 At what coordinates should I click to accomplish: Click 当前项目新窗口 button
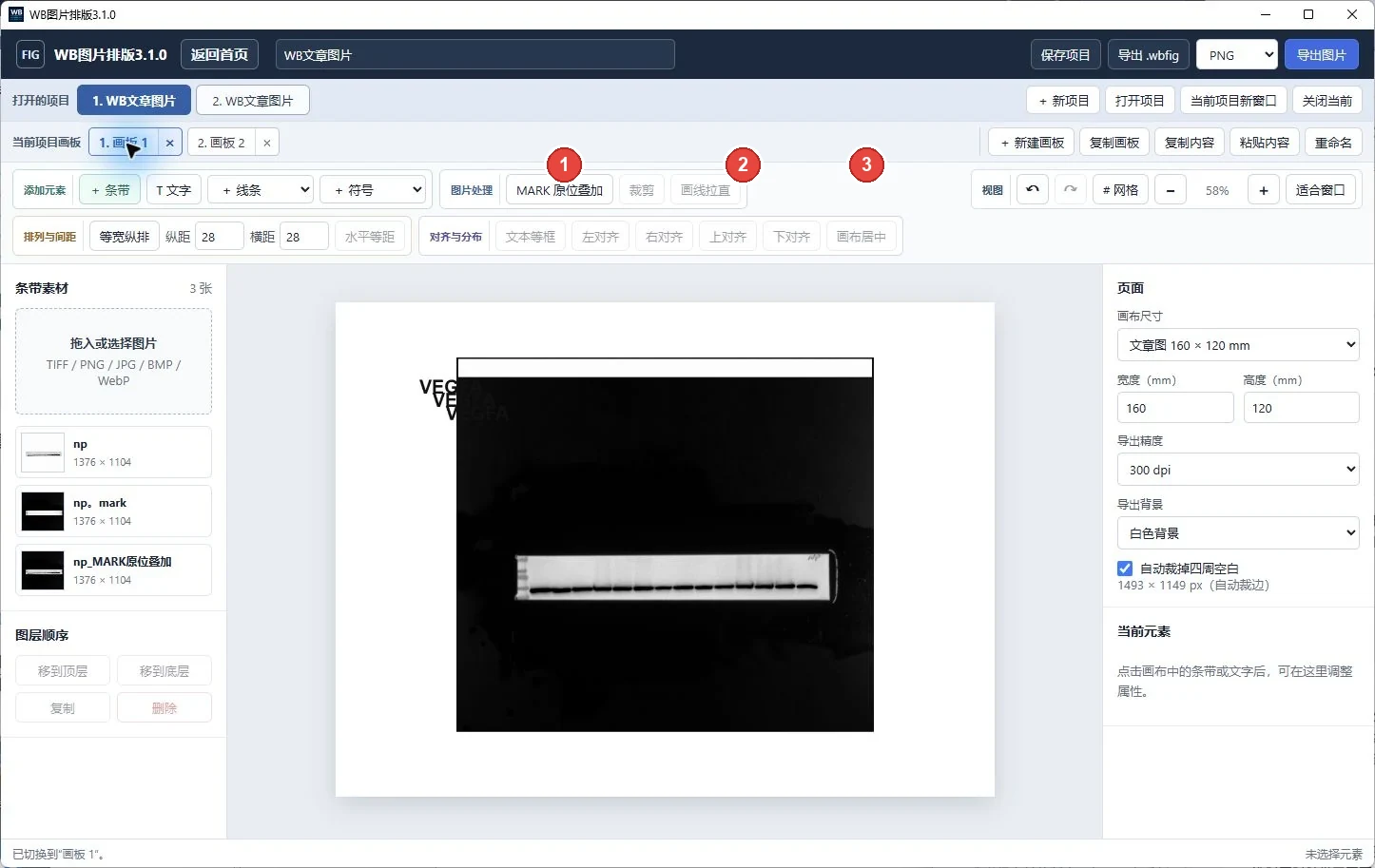pos(1233,101)
